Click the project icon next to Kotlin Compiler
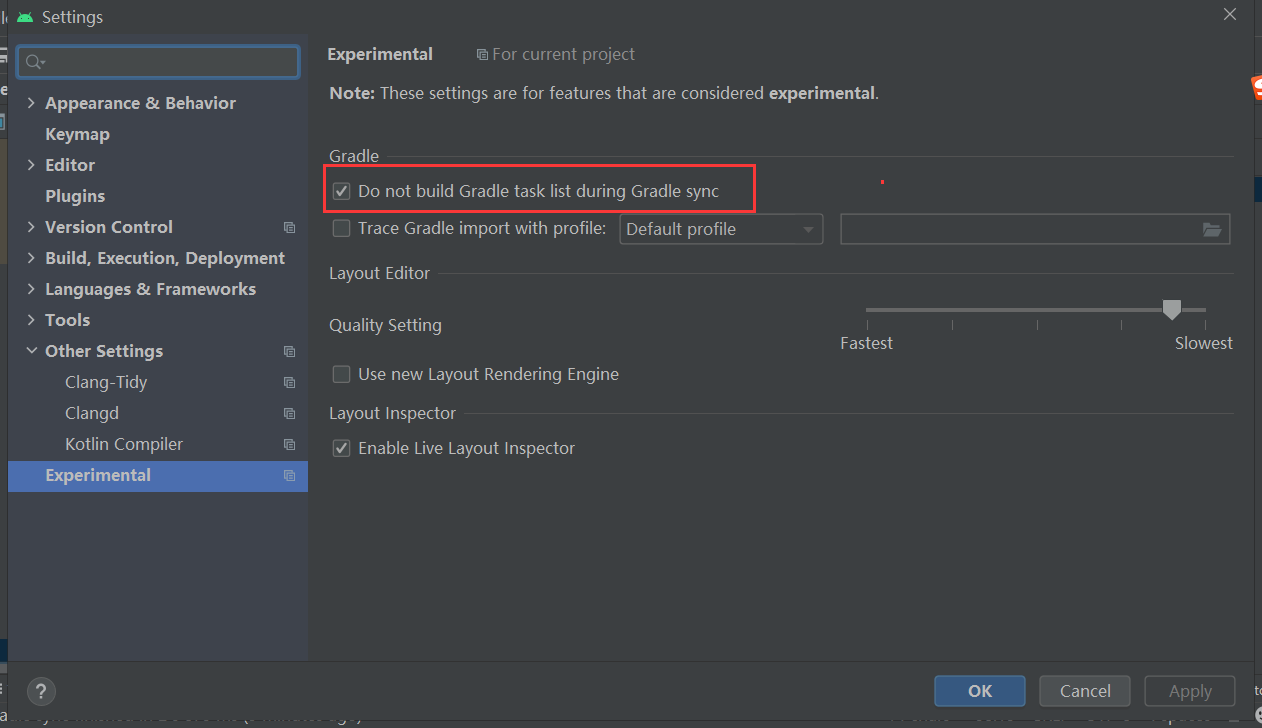The image size is (1262, 728). click(289, 444)
